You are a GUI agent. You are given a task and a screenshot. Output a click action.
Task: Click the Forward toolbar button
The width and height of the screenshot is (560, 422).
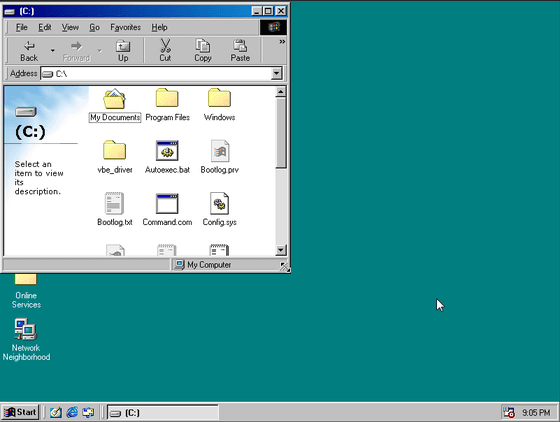pos(76,51)
